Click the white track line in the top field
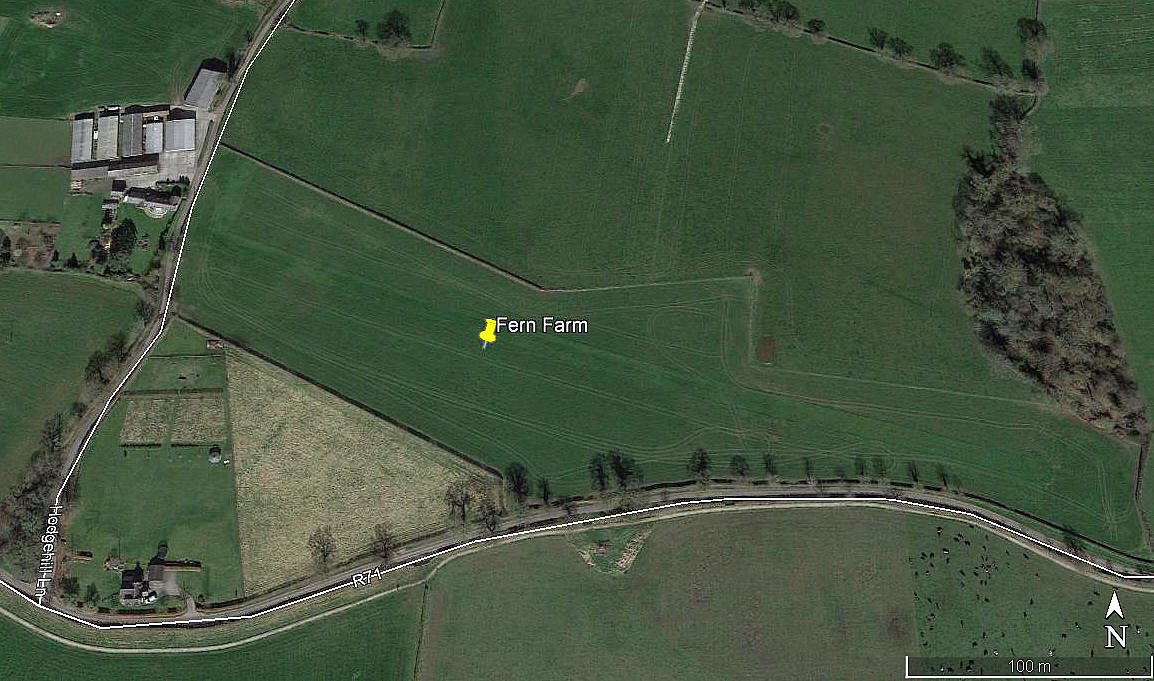This screenshot has height=681, width=1154. click(681, 75)
